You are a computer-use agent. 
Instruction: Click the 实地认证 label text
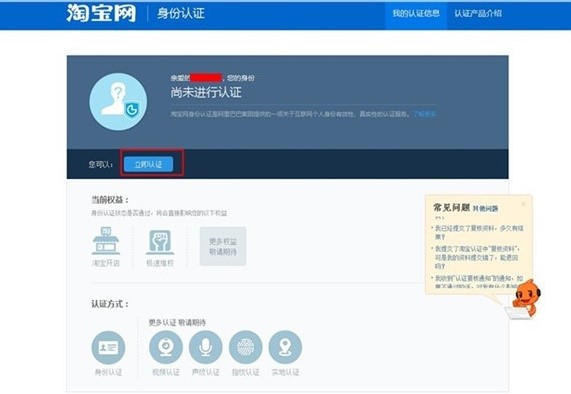pos(285,372)
